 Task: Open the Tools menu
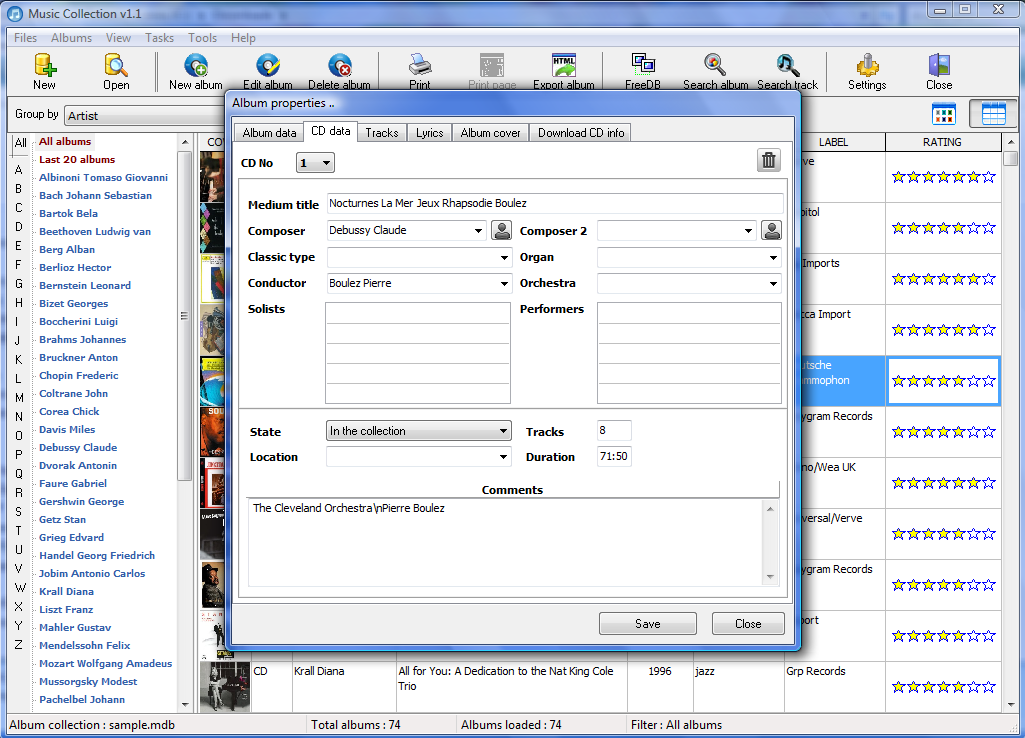(x=202, y=38)
